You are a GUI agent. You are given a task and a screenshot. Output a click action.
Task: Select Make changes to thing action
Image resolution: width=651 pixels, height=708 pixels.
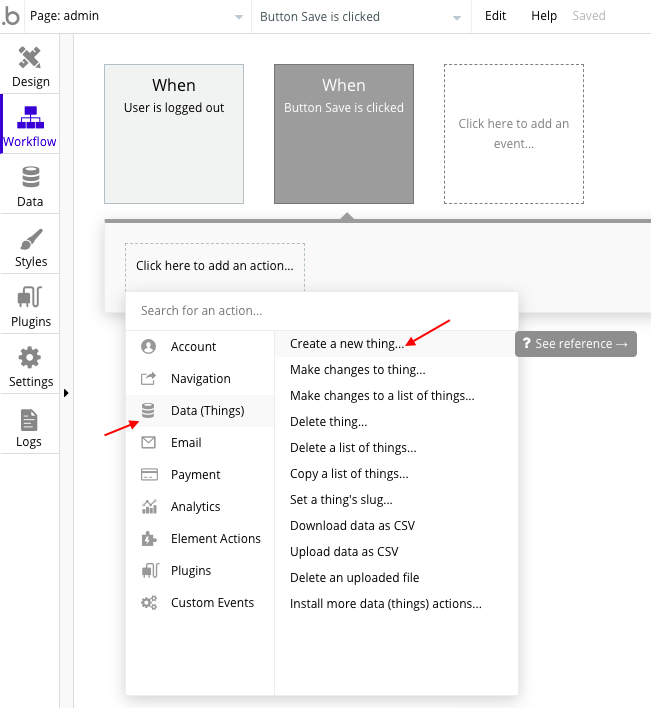pos(396,370)
